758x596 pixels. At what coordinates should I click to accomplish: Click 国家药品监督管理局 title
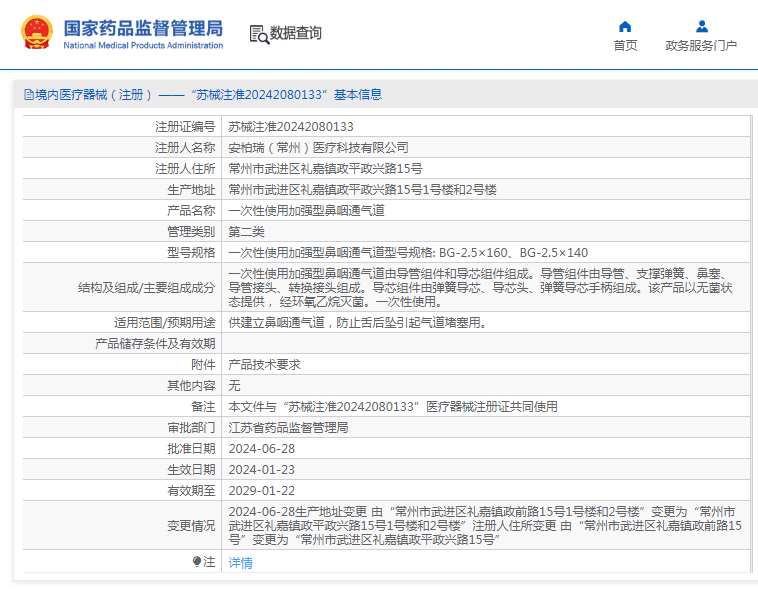click(x=143, y=29)
